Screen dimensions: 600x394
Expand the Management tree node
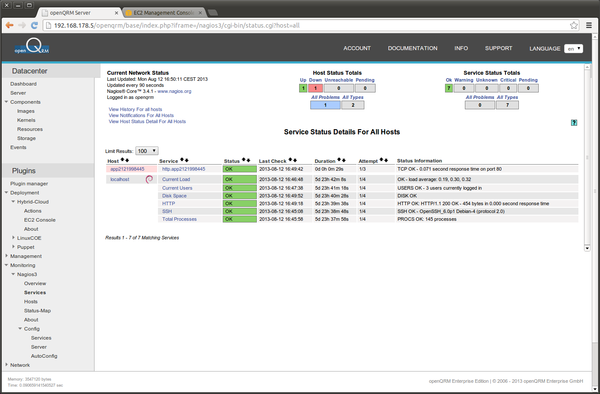coord(7,256)
